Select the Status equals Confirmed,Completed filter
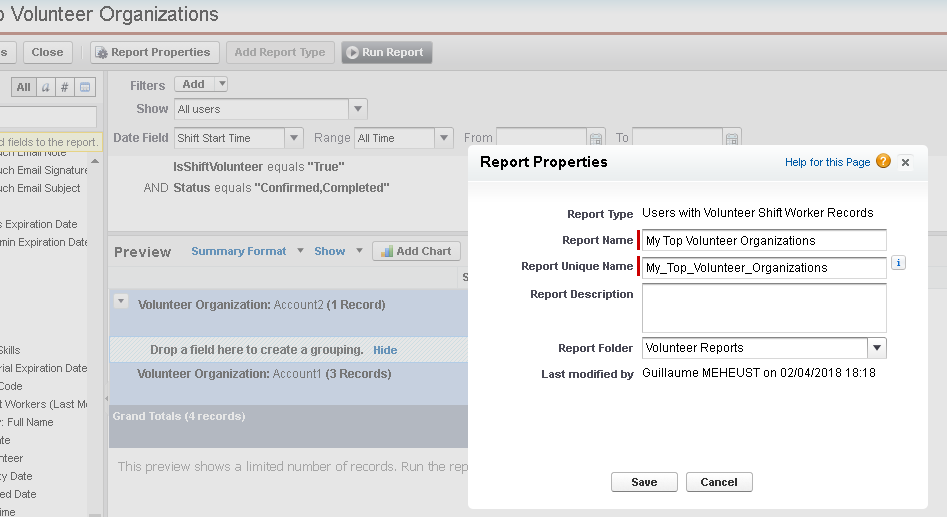The height and width of the screenshot is (517, 947). (281, 188)
